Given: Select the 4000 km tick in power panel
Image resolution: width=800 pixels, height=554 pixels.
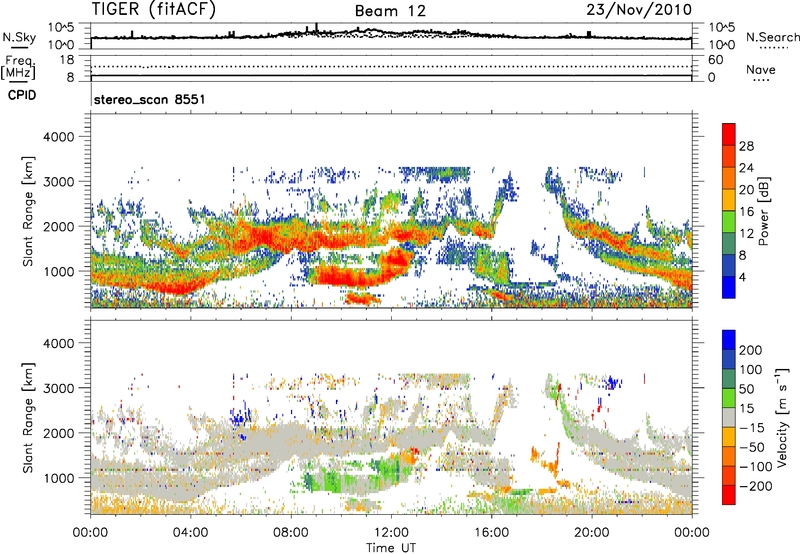Looking at the screenshot, I should pos(59,137).
